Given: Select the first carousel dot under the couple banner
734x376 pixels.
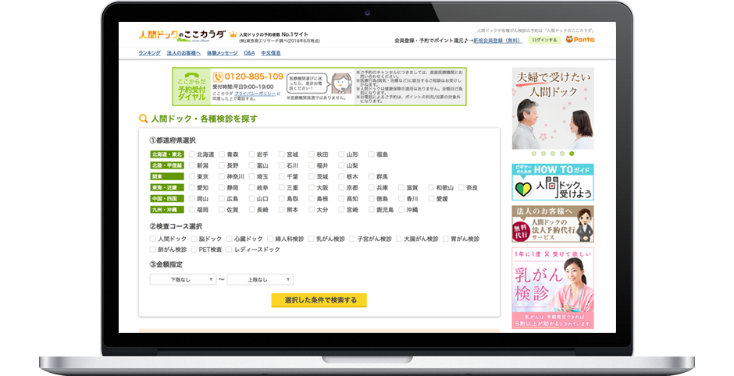Looking at the screenshot, I should click(534, 154).
